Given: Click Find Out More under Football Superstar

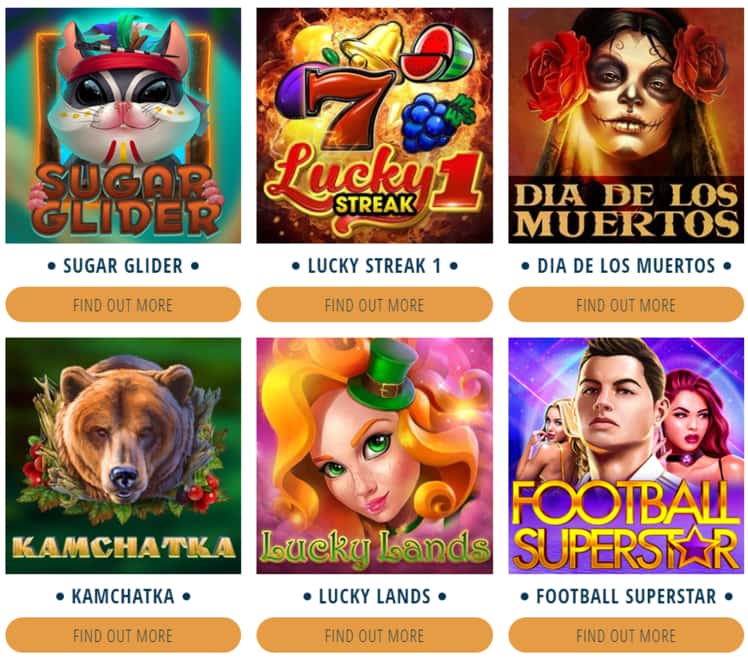Looking at the screenshot, I should 626,635.
